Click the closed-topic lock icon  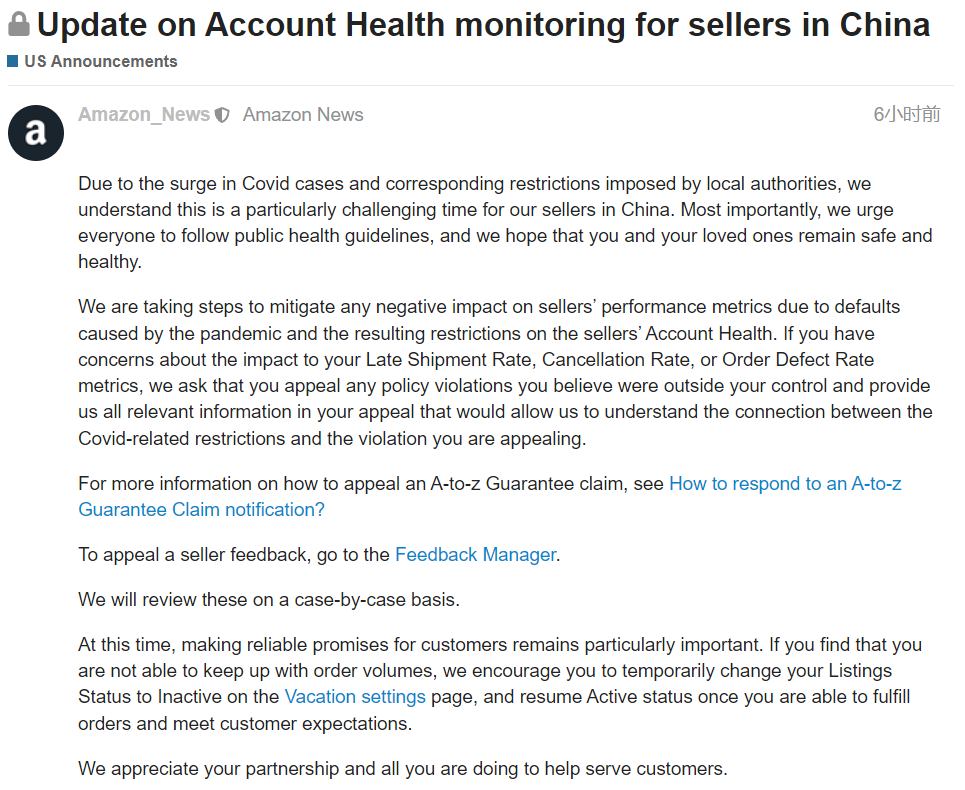click(x=18, y=25)
